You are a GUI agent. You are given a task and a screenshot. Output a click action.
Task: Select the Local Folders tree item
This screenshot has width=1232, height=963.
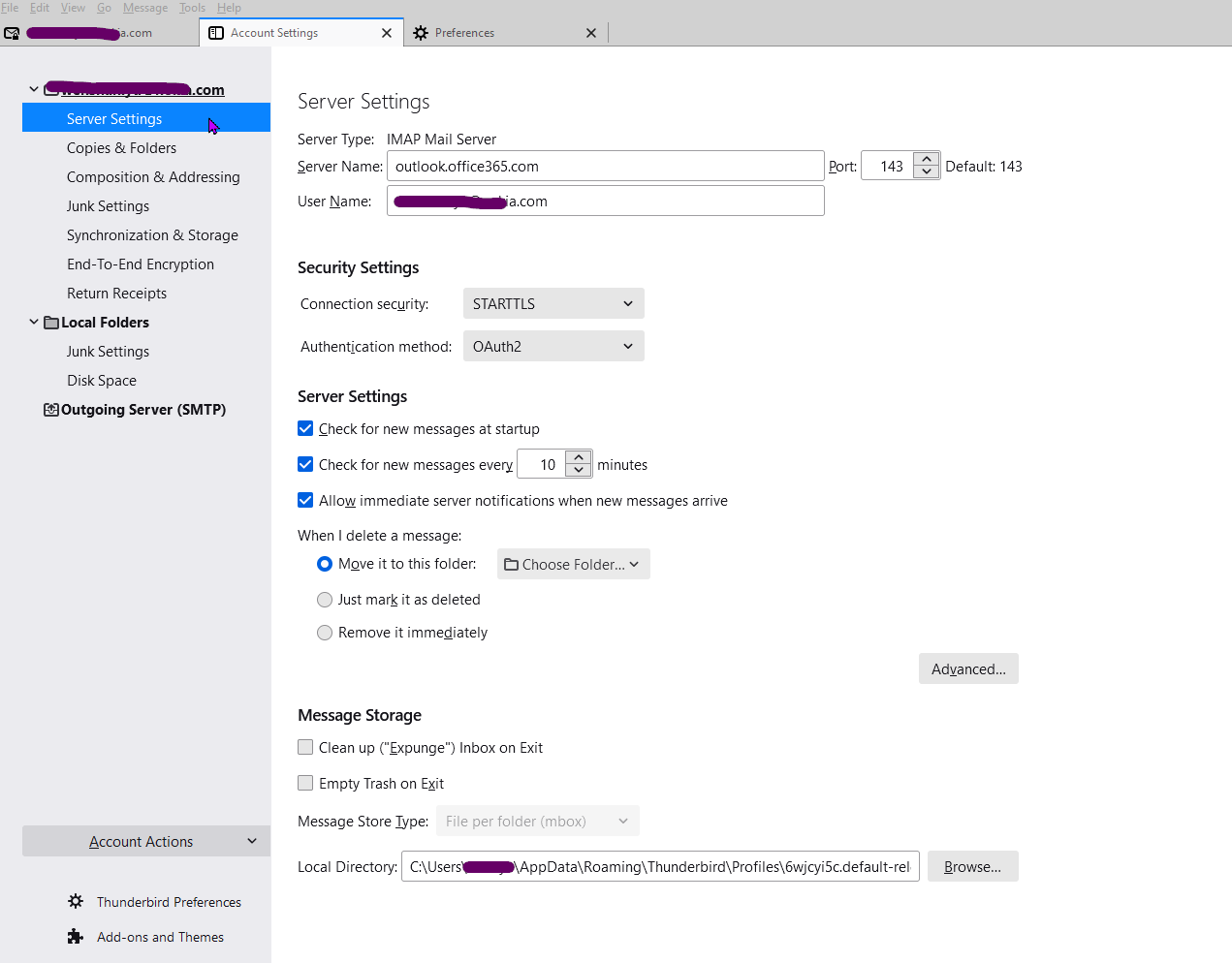click(146, 322)
